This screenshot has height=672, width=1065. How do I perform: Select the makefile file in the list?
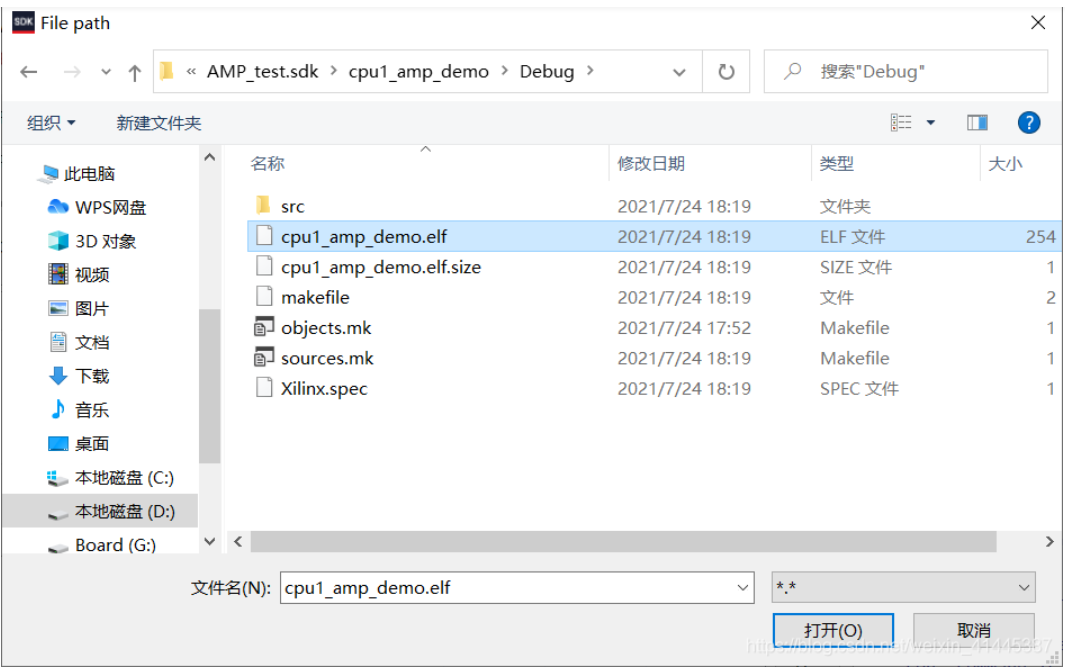coord(316,297)
